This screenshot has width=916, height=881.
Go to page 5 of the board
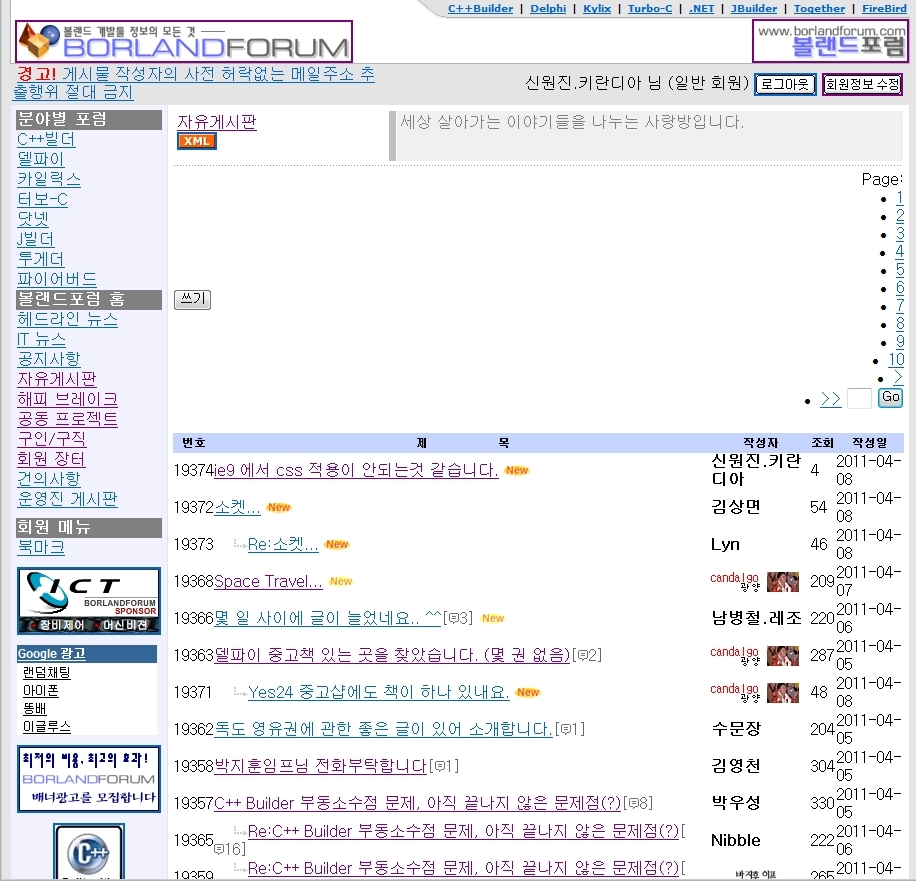point(900,270)
